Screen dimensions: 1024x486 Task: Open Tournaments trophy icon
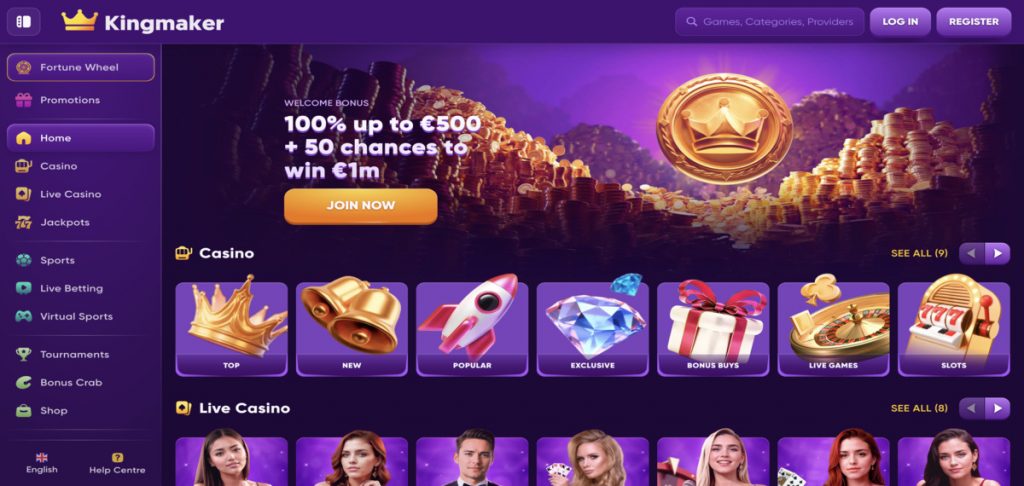click(24, 354)
